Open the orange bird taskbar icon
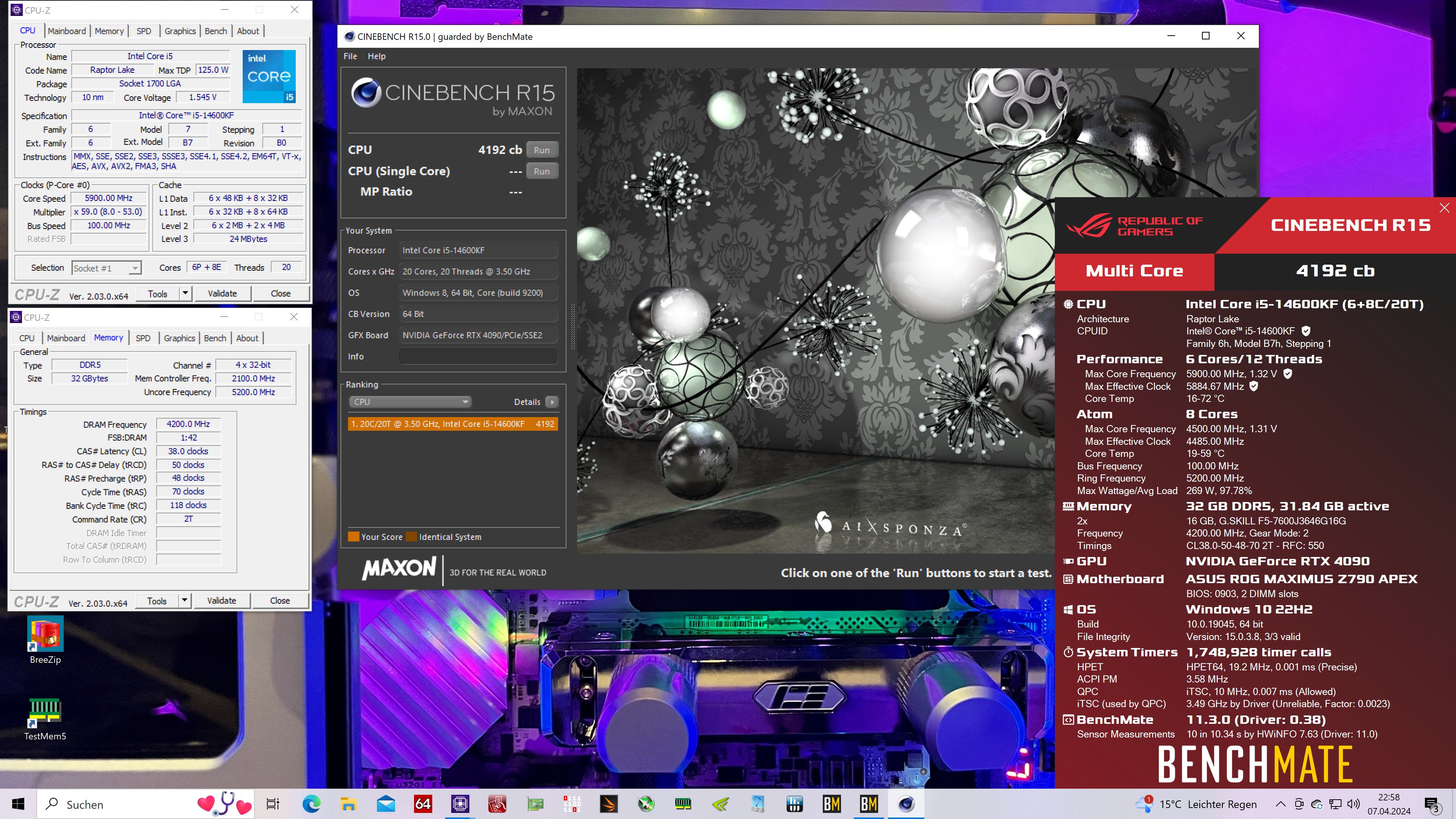Image resolution: width=1456 pixels, height=819 pixels. [x=609, y=804]
